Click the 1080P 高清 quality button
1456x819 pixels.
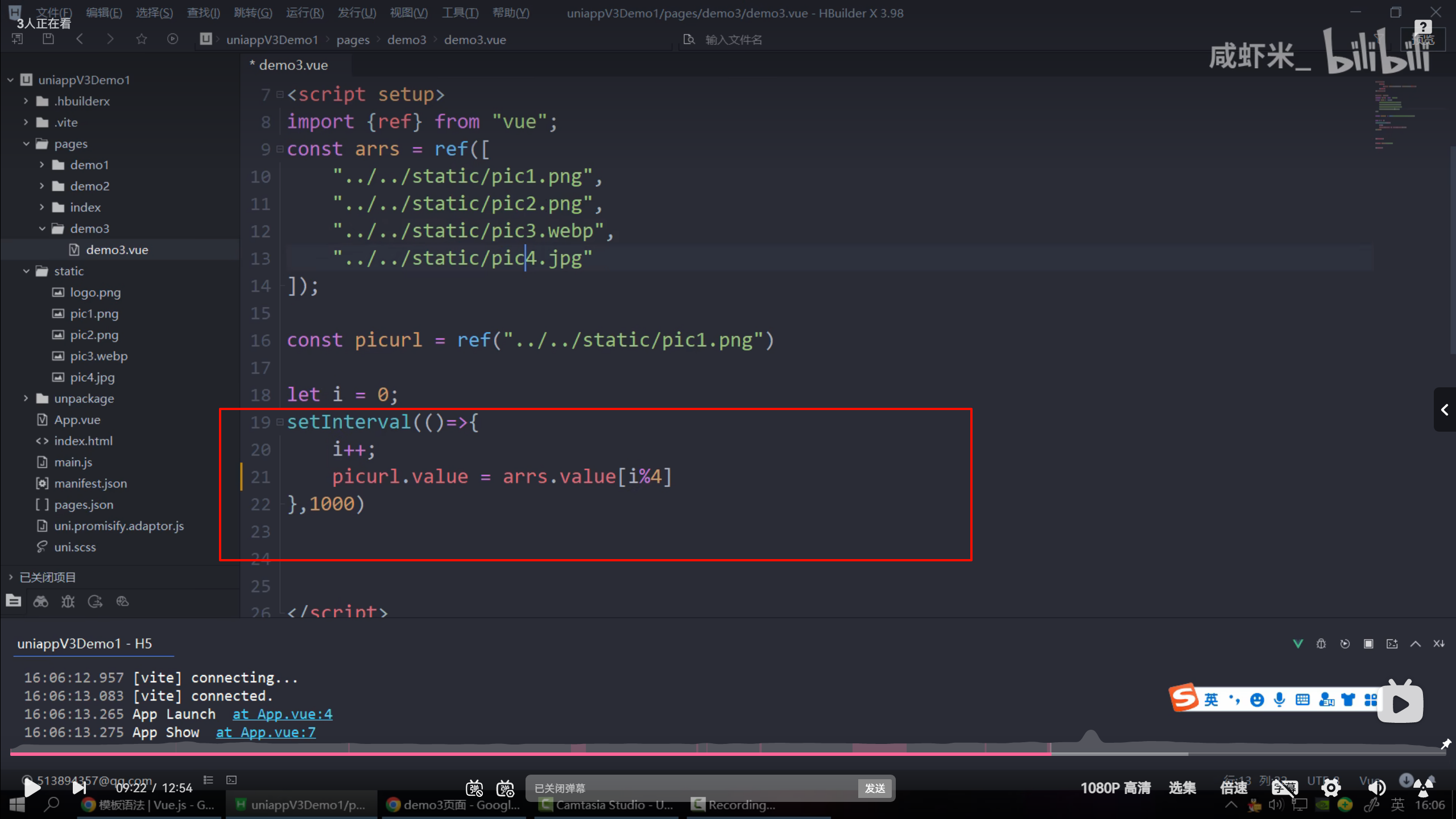tap(1115, 788)
